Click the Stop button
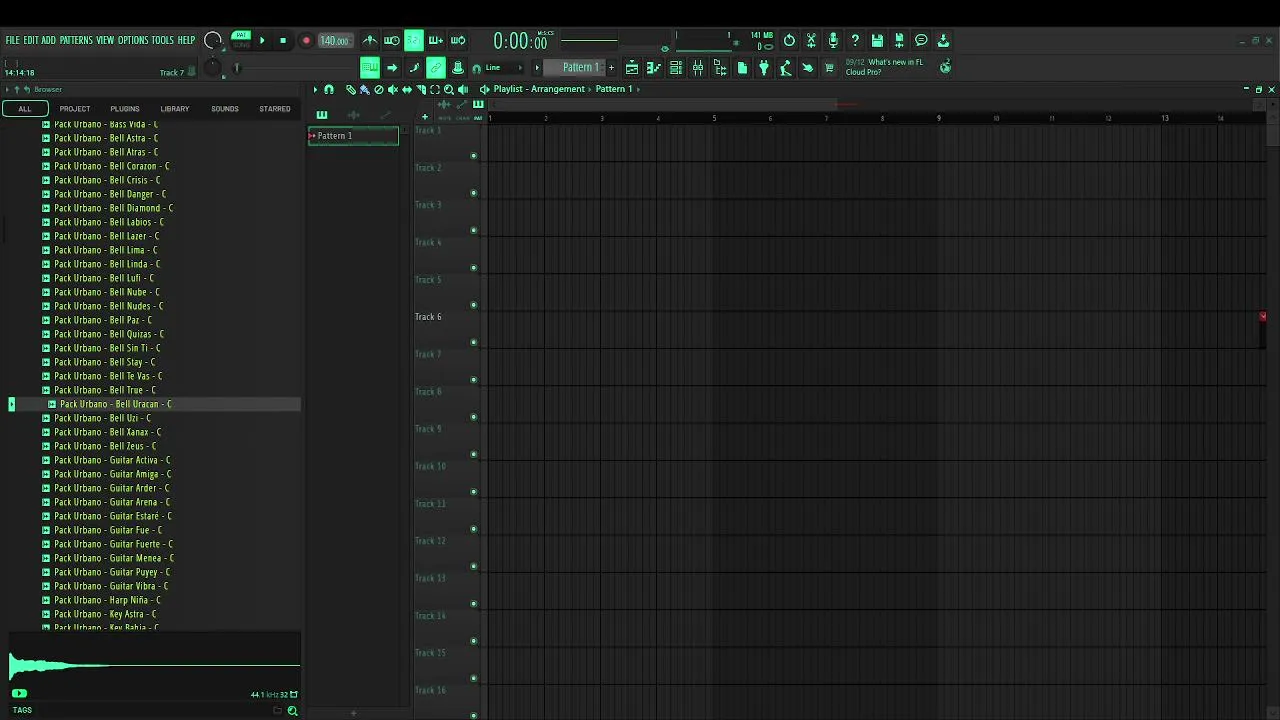The width and height of the screenshot is (1280, 720). [x=283, y=40]
